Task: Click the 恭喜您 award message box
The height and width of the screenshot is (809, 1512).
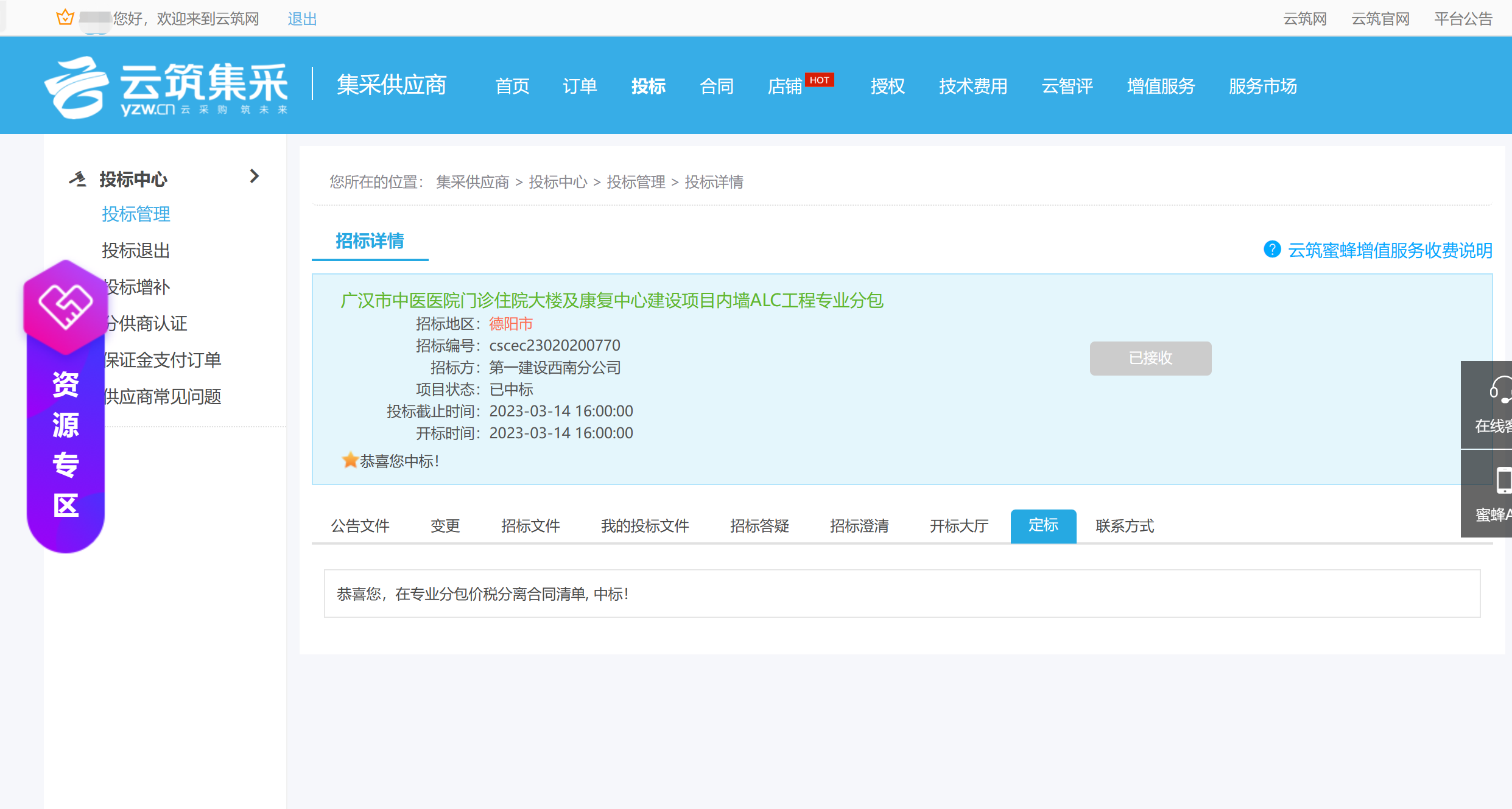Action: tap(902, 594)
